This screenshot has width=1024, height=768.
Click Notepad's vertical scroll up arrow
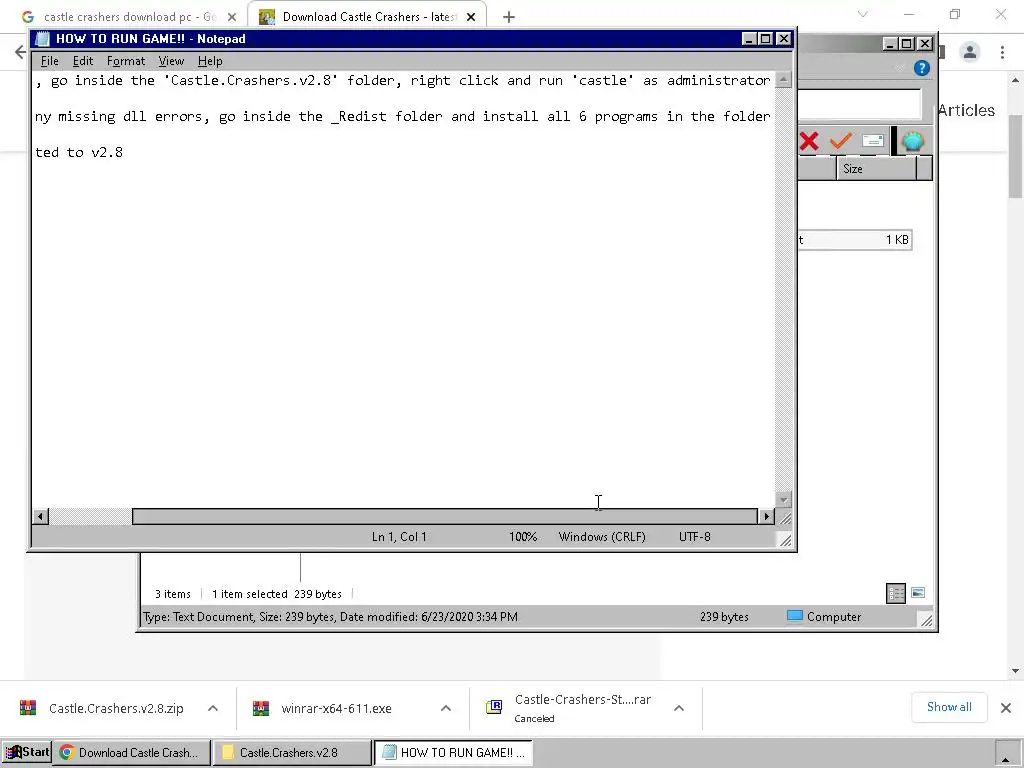pyautogui.click(x=784, y=80)
